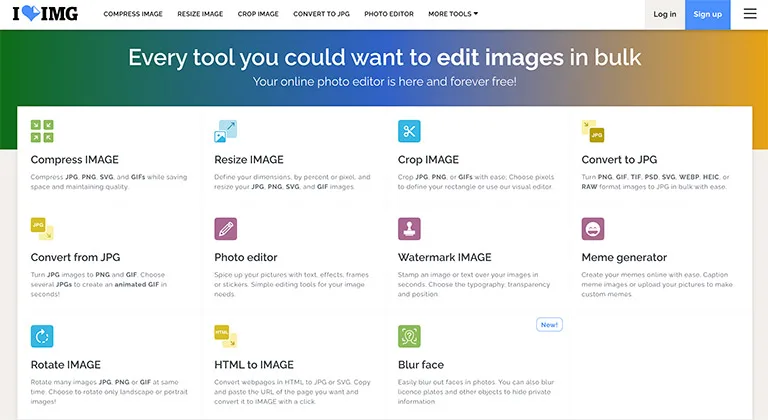Open the hamburger menu icon
Image resolution: width=768 pixels, height=420 pixels.
coord(750,14)
